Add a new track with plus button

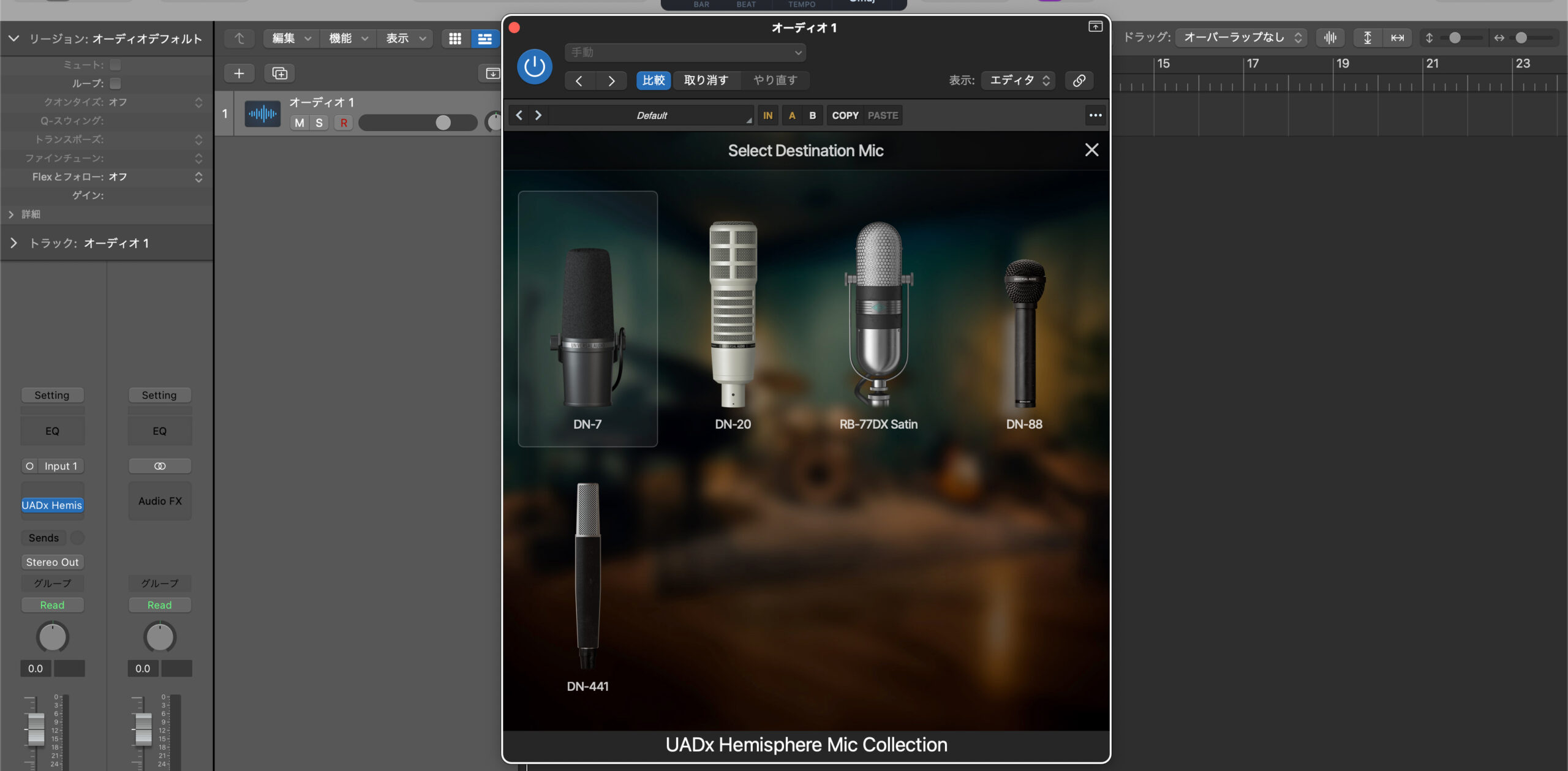click(x=239, y=73)
